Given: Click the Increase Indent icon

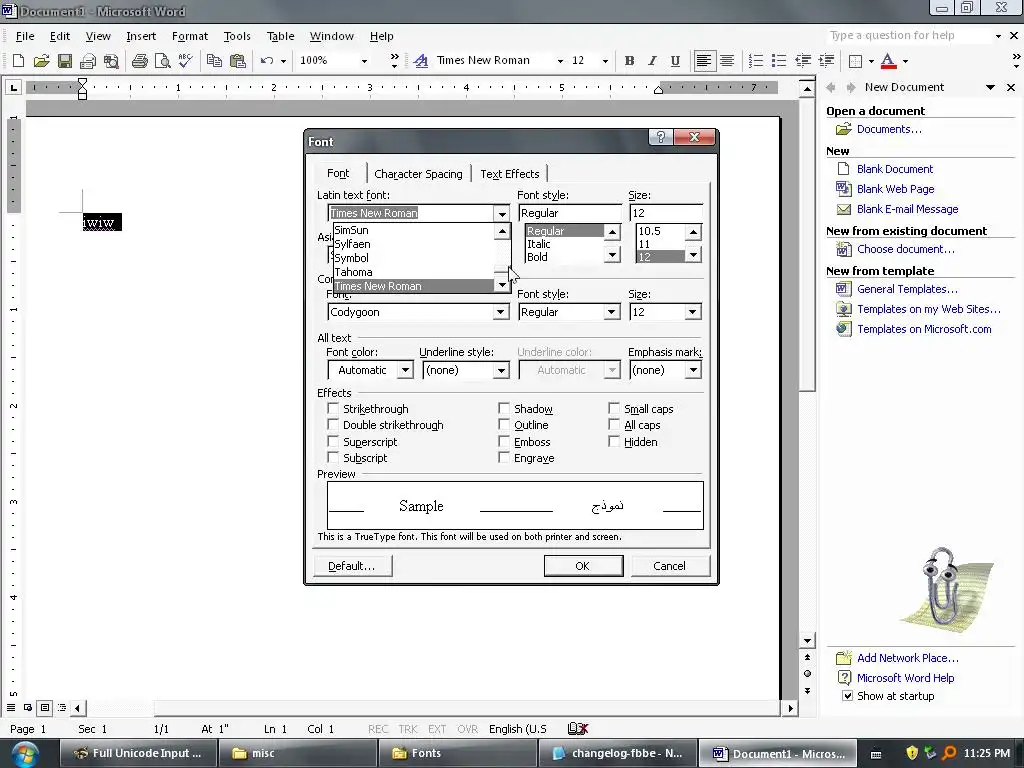Looking at the screenshot, I should click(x=826, y=61).
